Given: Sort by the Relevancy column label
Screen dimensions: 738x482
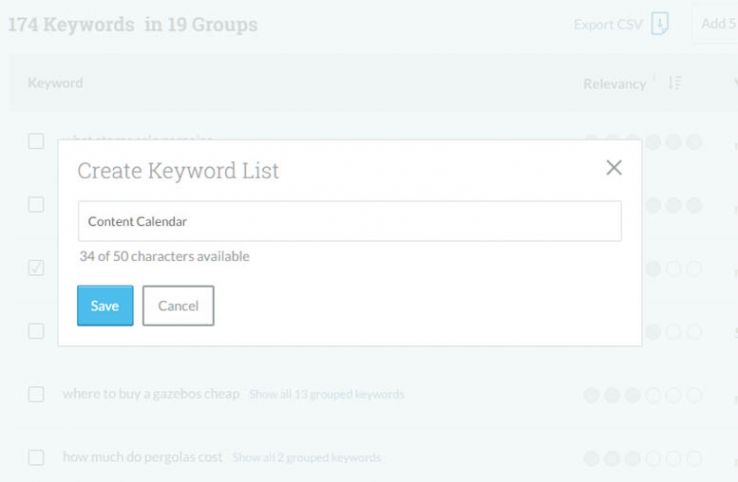Looking at the screenshot, I should tap(614, 84).
